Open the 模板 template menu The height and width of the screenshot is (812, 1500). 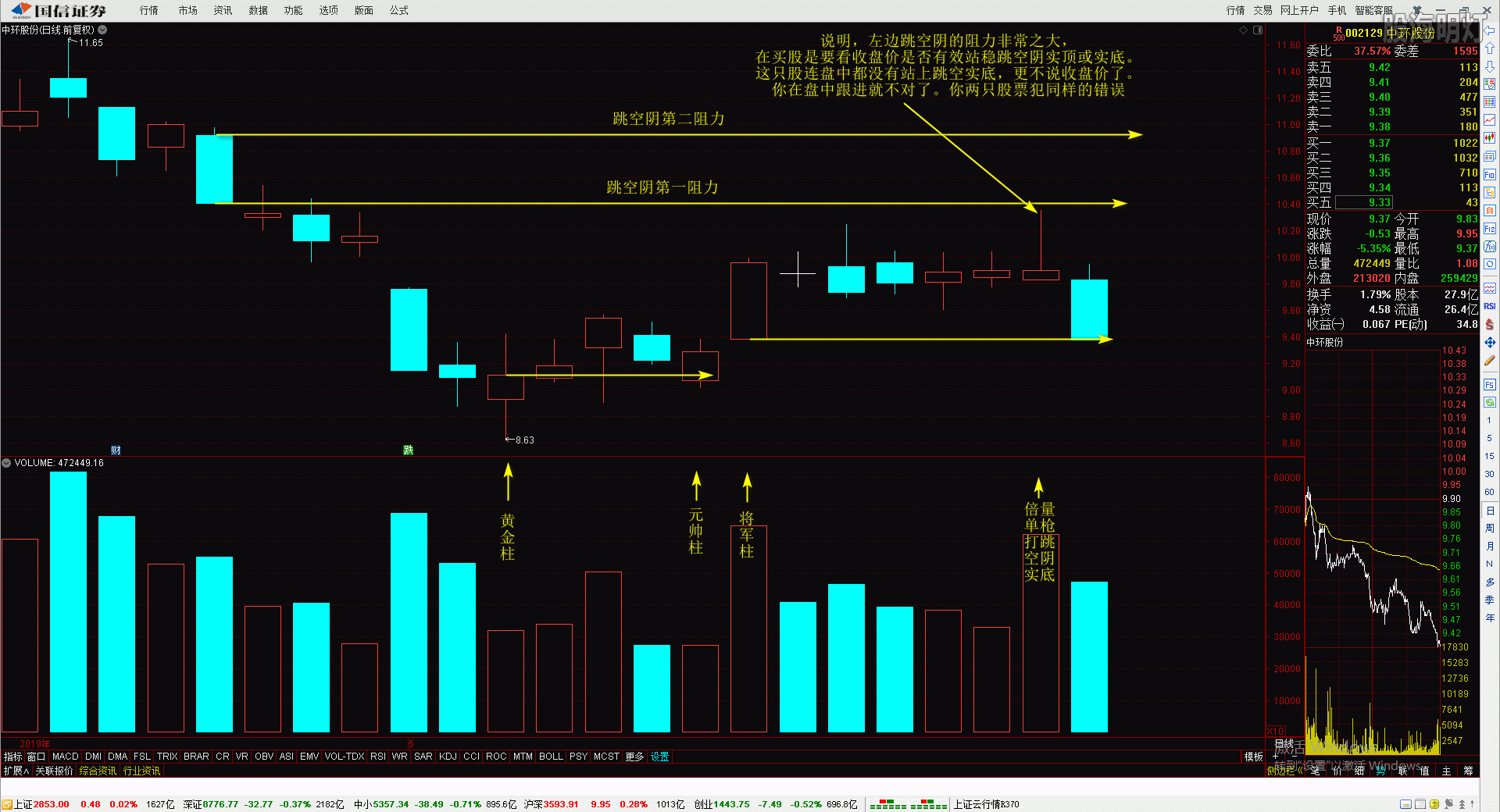point(1254,757)
